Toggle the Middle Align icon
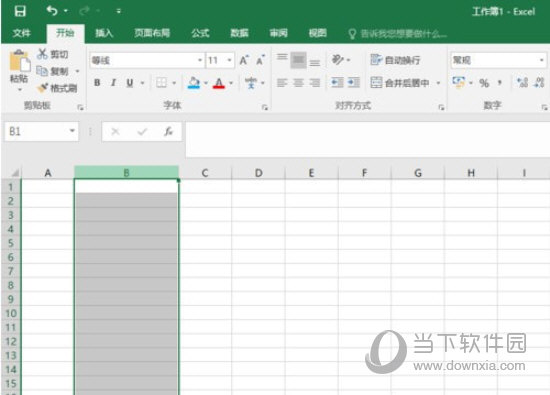The image size is (550, 395). click(x=299, y=60)
